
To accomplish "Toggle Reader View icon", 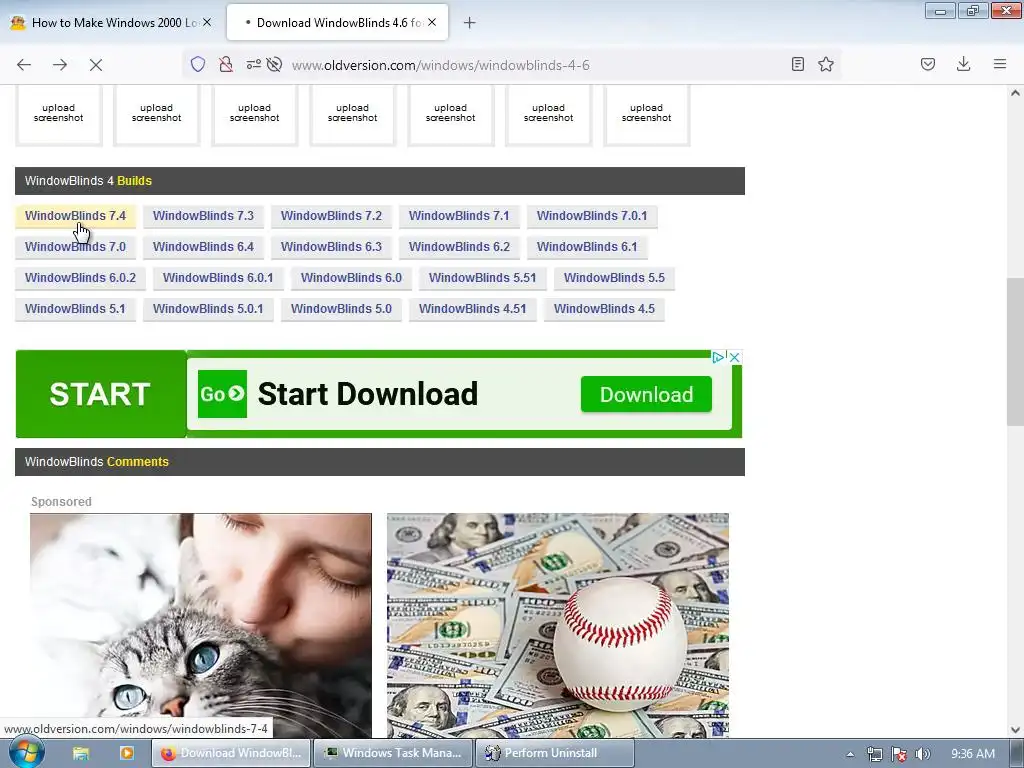I will 797,64.
